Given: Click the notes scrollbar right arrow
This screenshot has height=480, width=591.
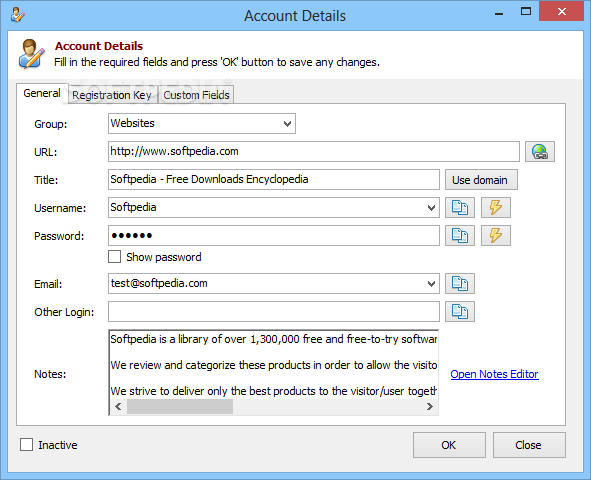Looking at the screenshot, I should (x=430, y=407).
